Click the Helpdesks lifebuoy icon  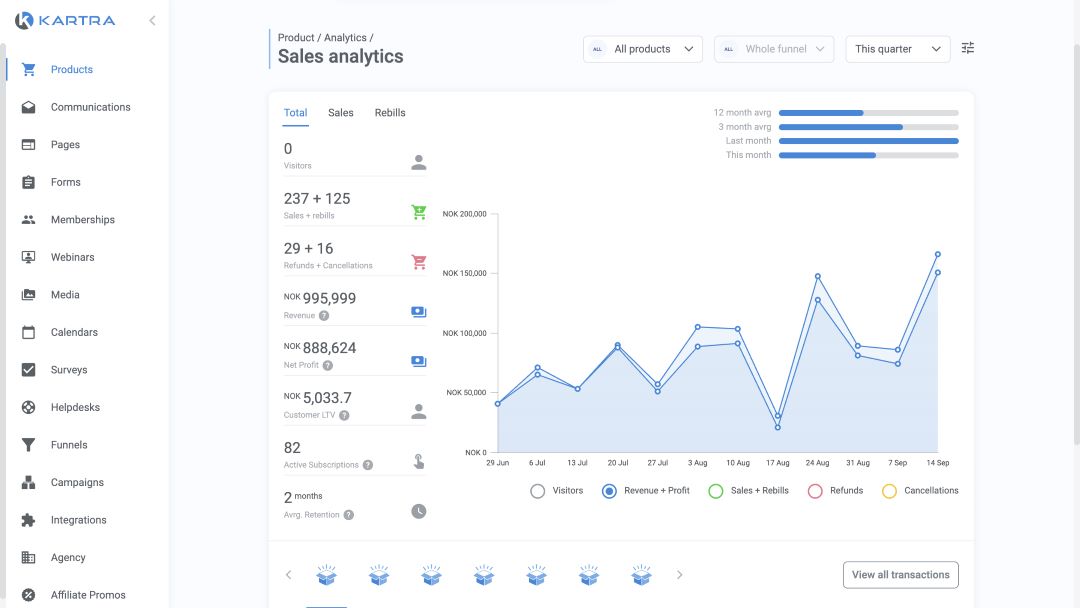[x=29, y=407]
